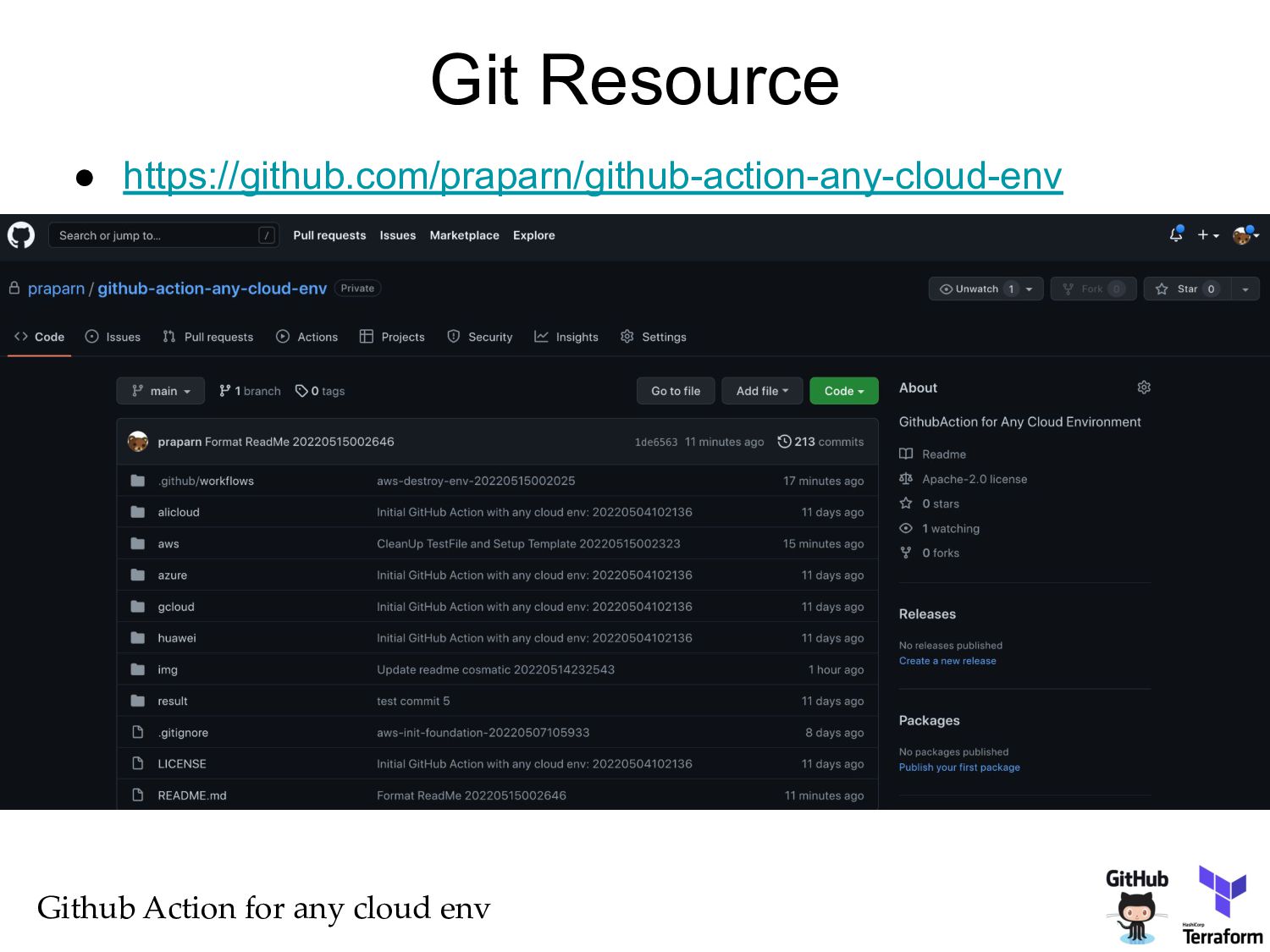1270x952 pixels.
Task: Click the forks icon in About
Action: [906, 553]
